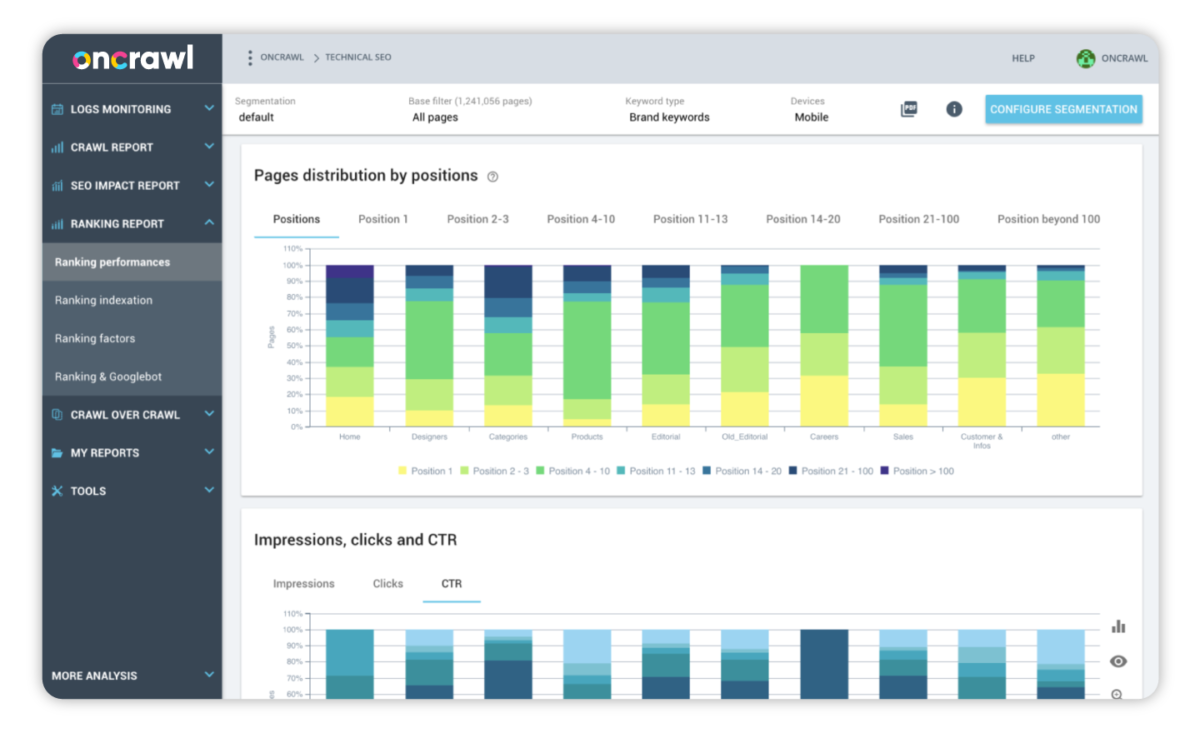Click the Tools wrench icon
The height and width of the screenshot is (733, 1200).
coord(58,491)
